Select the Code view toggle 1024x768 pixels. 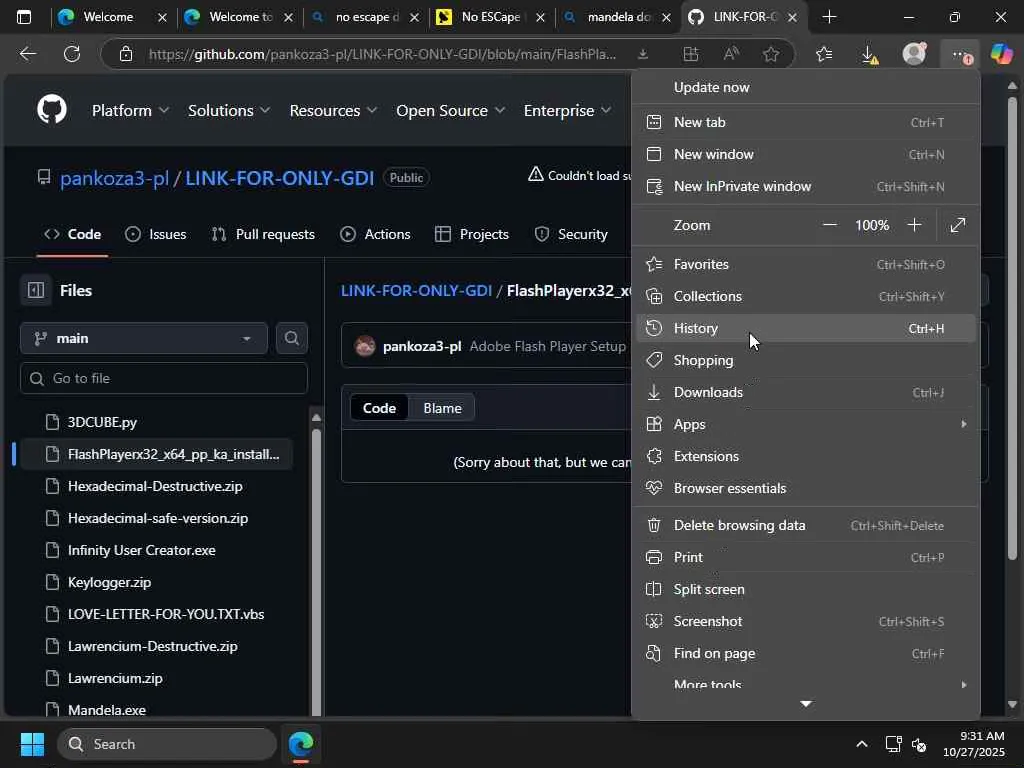379,408
